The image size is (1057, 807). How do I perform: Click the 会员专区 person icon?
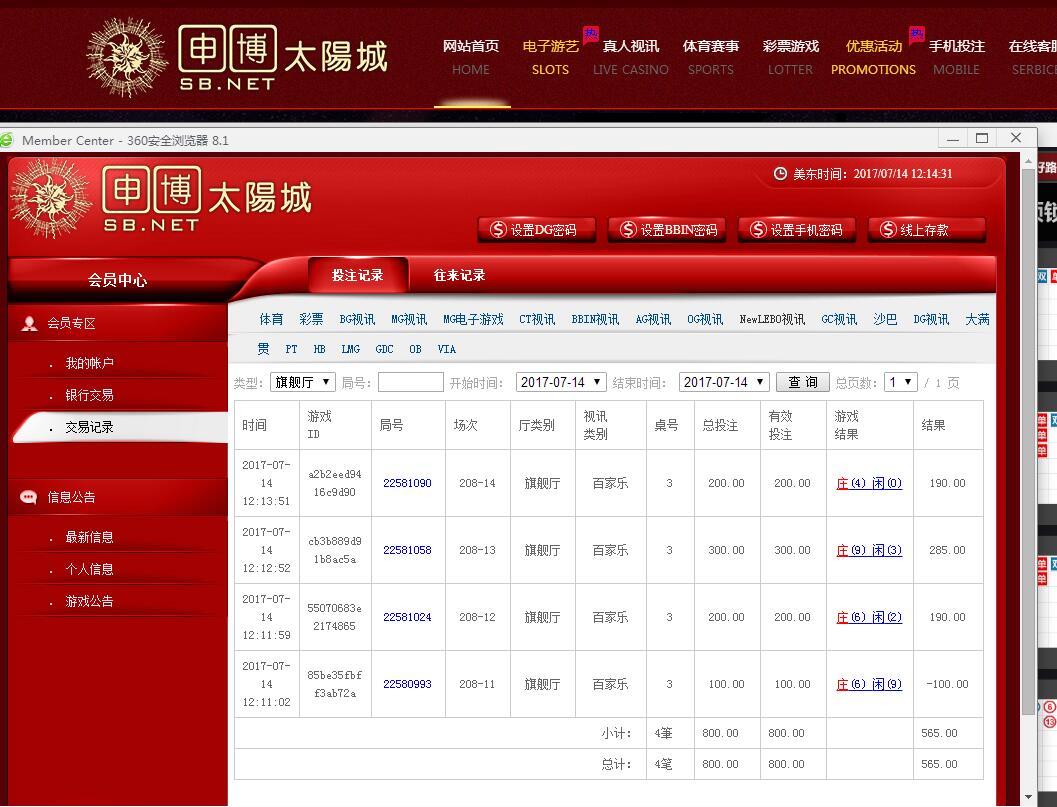(30, 323)
